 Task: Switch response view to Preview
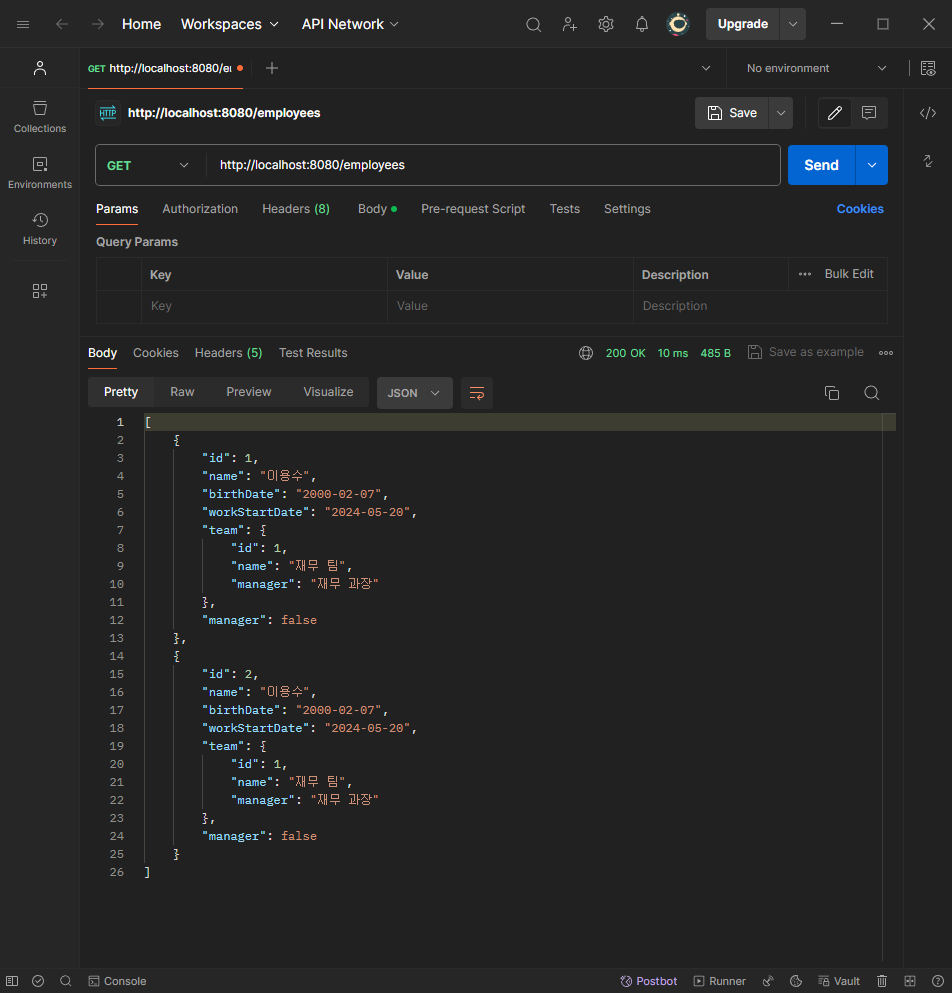point(249,392)
